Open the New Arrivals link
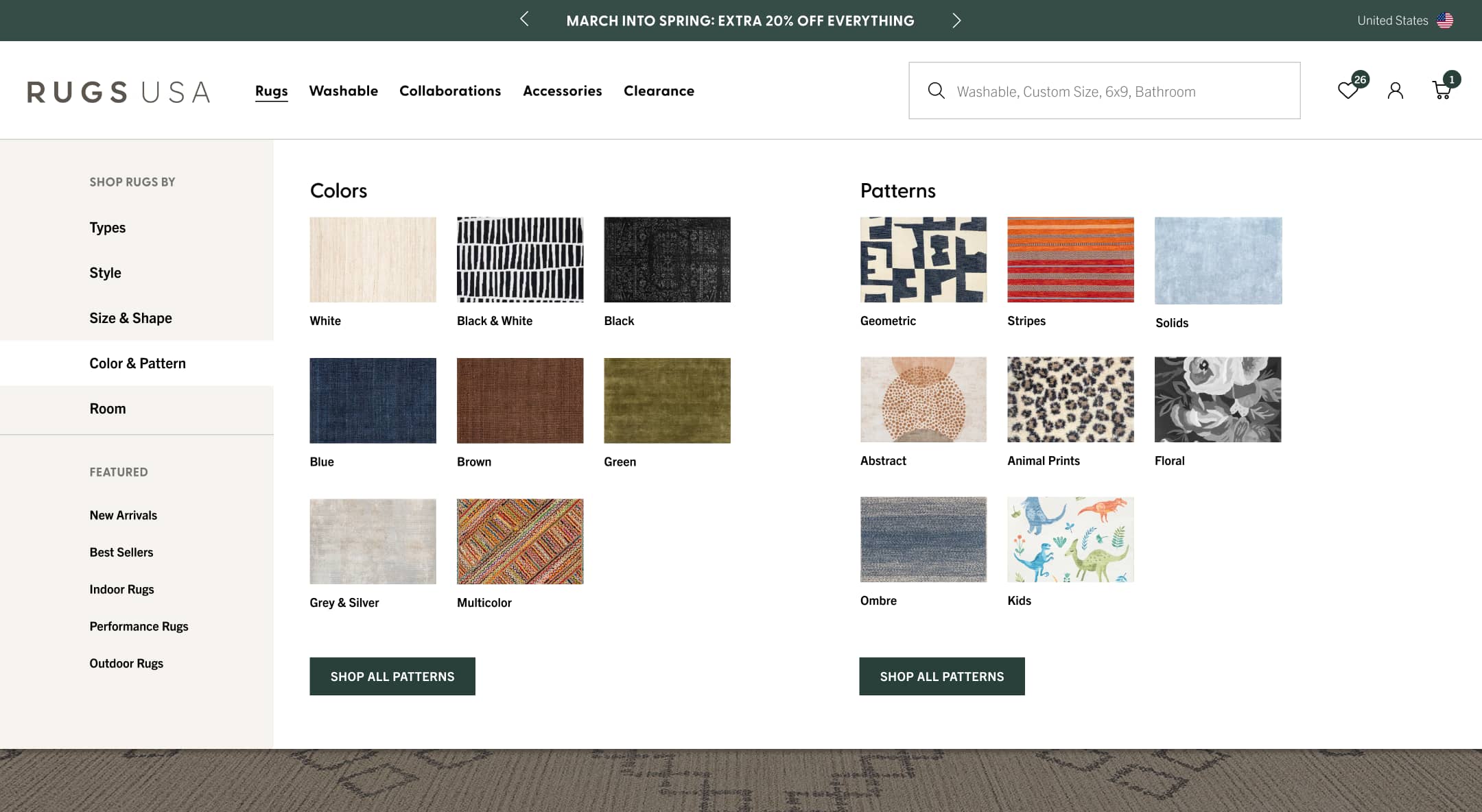This screenshot has height=812, width=1482. [x=123, y=515]
